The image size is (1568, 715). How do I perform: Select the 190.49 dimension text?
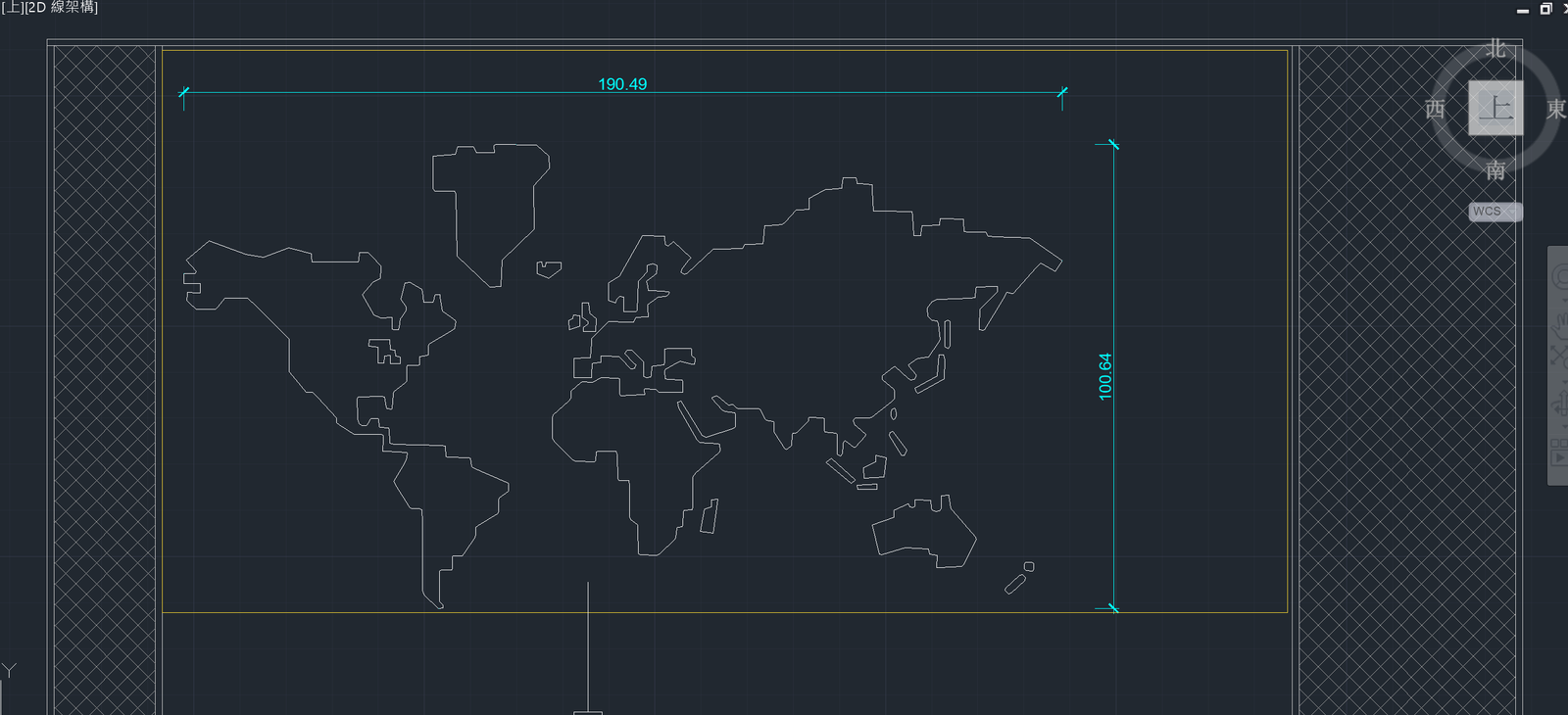[x=622, y=84]
